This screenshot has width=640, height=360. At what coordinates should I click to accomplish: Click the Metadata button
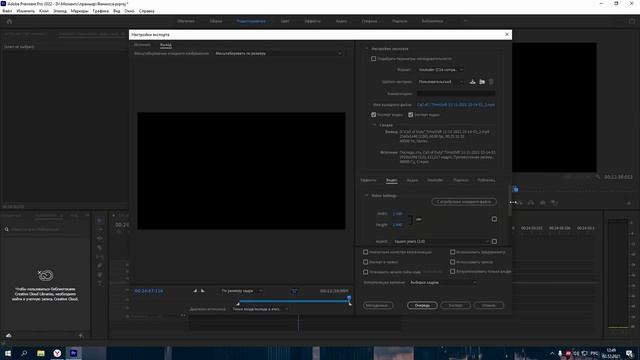point(378,305)
